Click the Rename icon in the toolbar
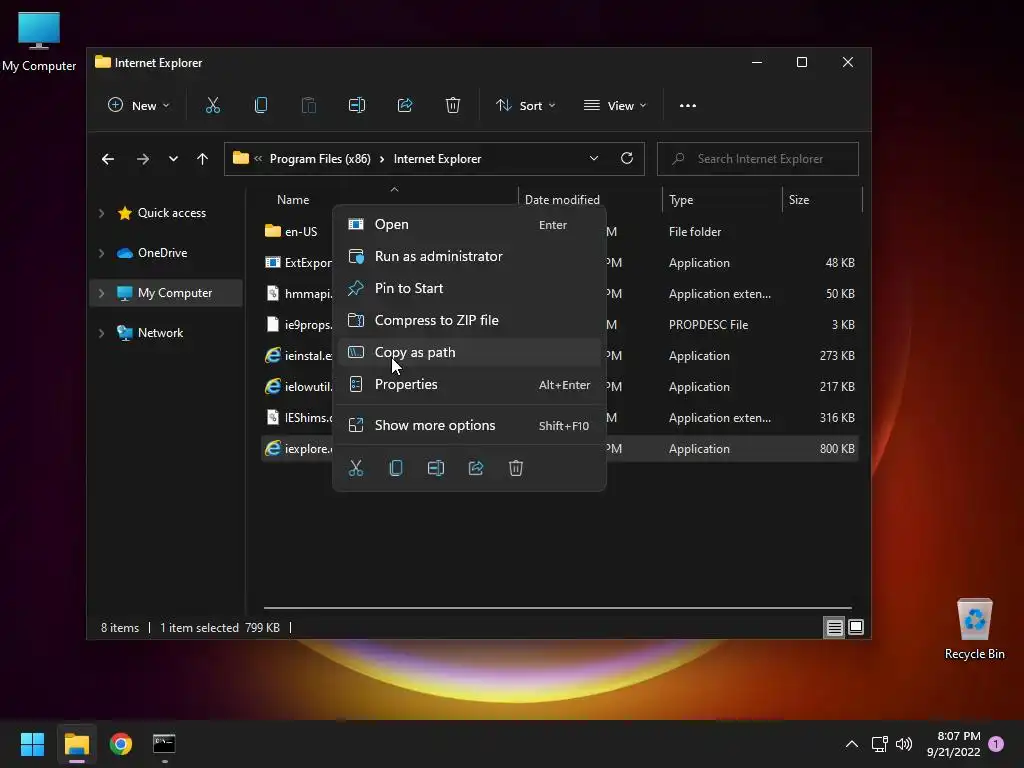Viewport: 1024px width, 768px height. tap(357, 105)
